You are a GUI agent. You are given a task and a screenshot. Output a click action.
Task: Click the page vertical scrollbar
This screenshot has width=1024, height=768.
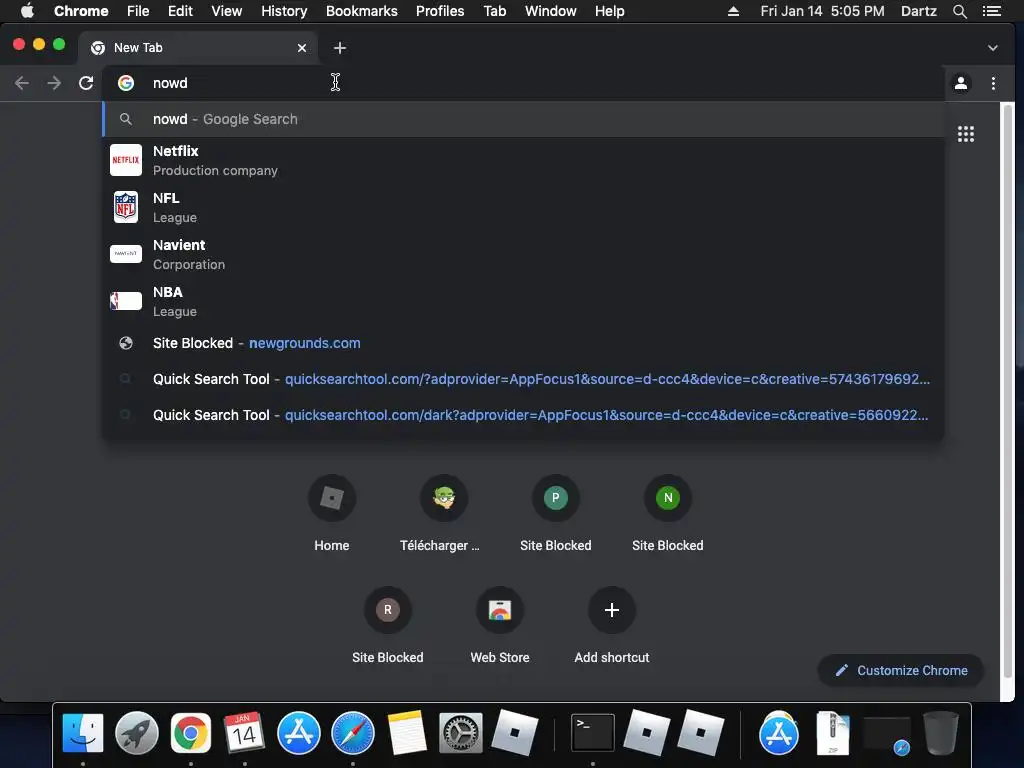tap(1008, 392)
